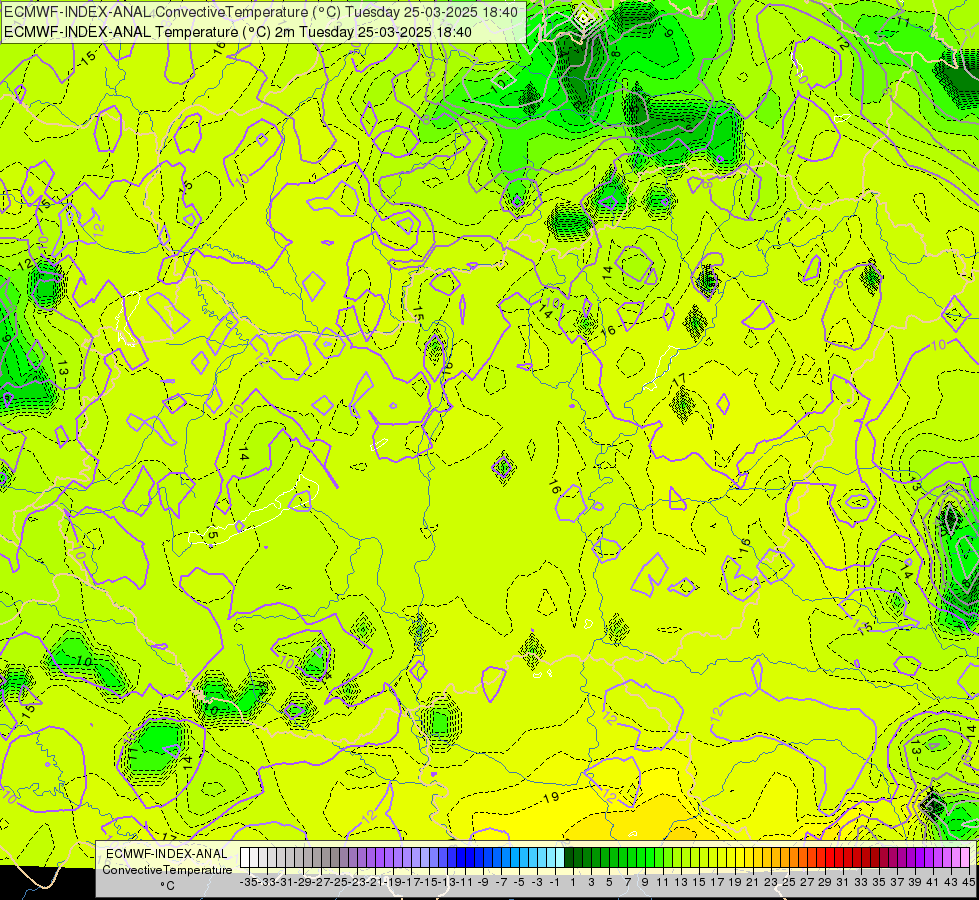Viewport: 979px width, 900px height.
Task: Select the 'ECMWF-INDEX-ANAL' label in the legend
Action: coord(167,854)
